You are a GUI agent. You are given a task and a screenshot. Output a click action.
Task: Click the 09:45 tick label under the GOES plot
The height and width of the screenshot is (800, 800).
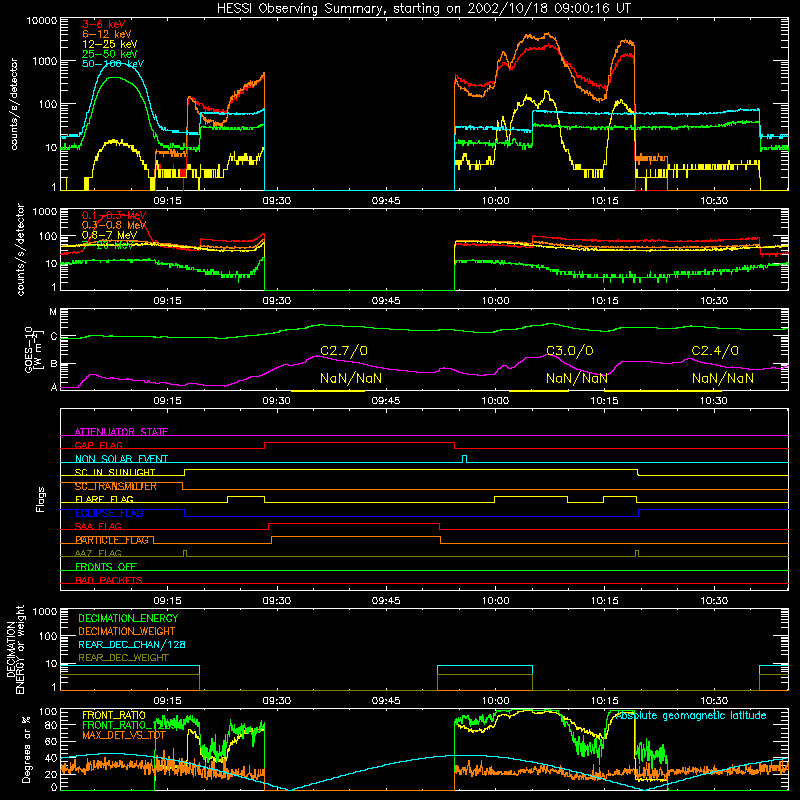point(386,401)
